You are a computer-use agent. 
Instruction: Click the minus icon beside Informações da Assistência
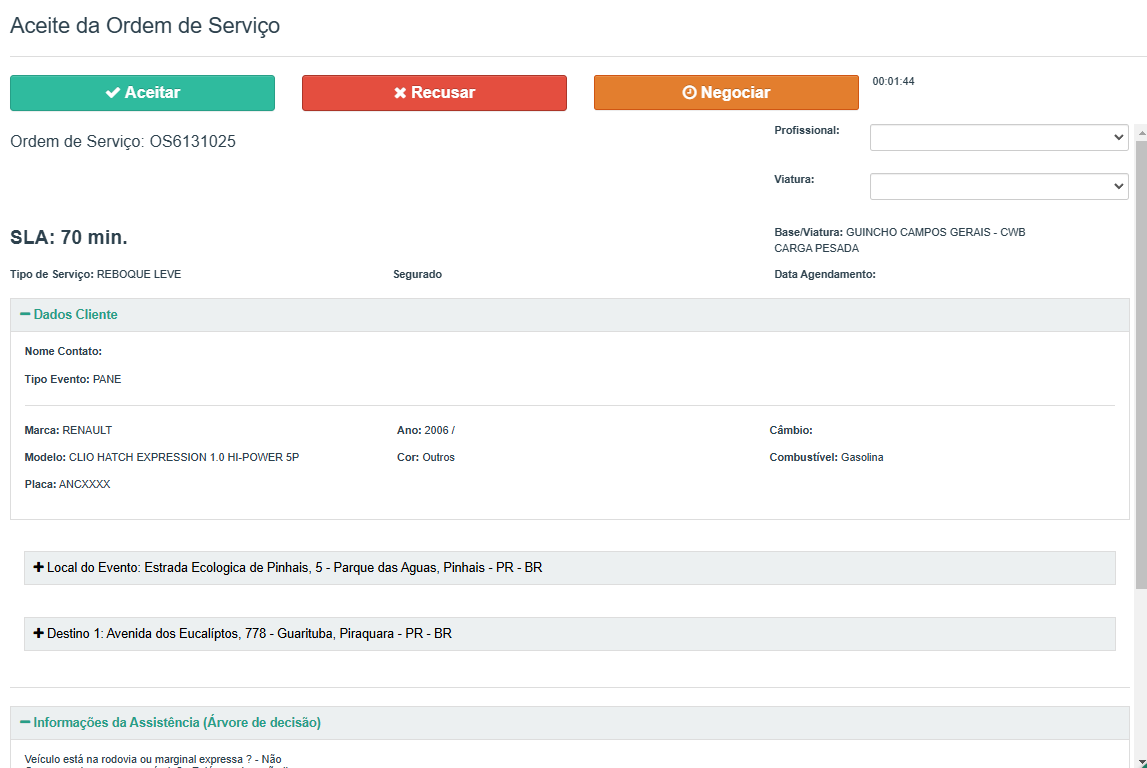pos(25,723)
